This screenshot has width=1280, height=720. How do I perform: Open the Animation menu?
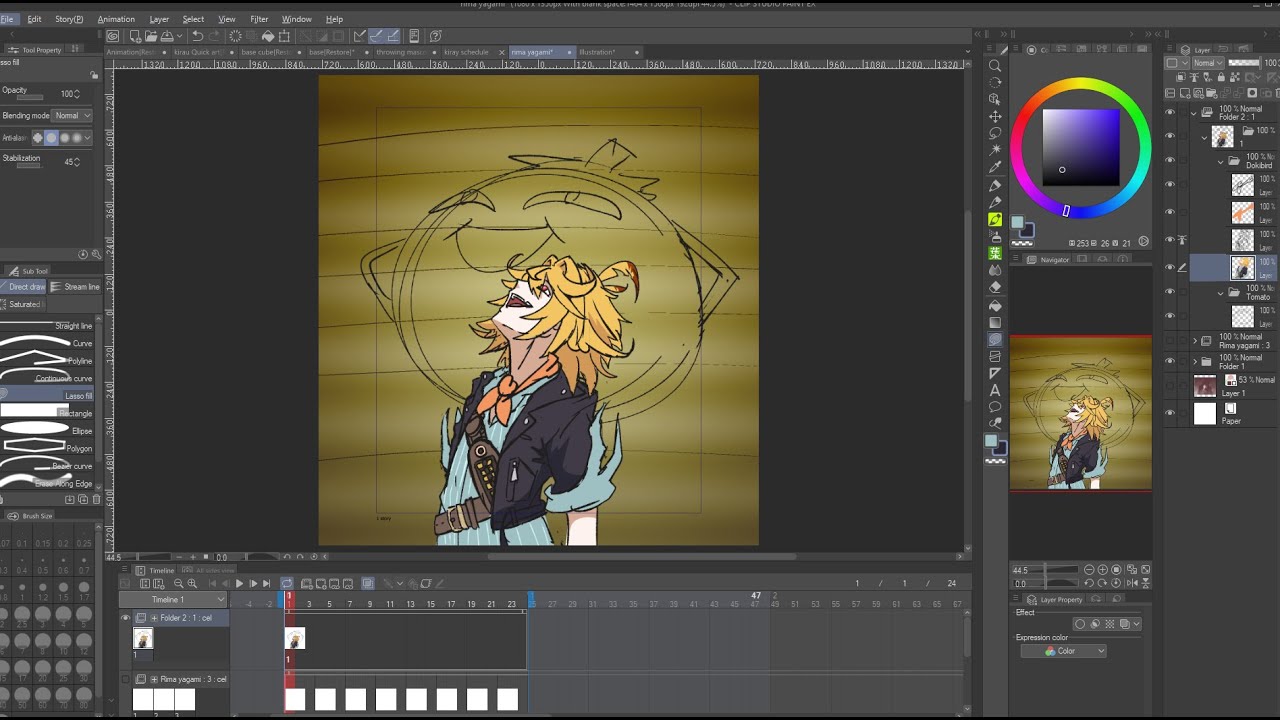point(116,19)
